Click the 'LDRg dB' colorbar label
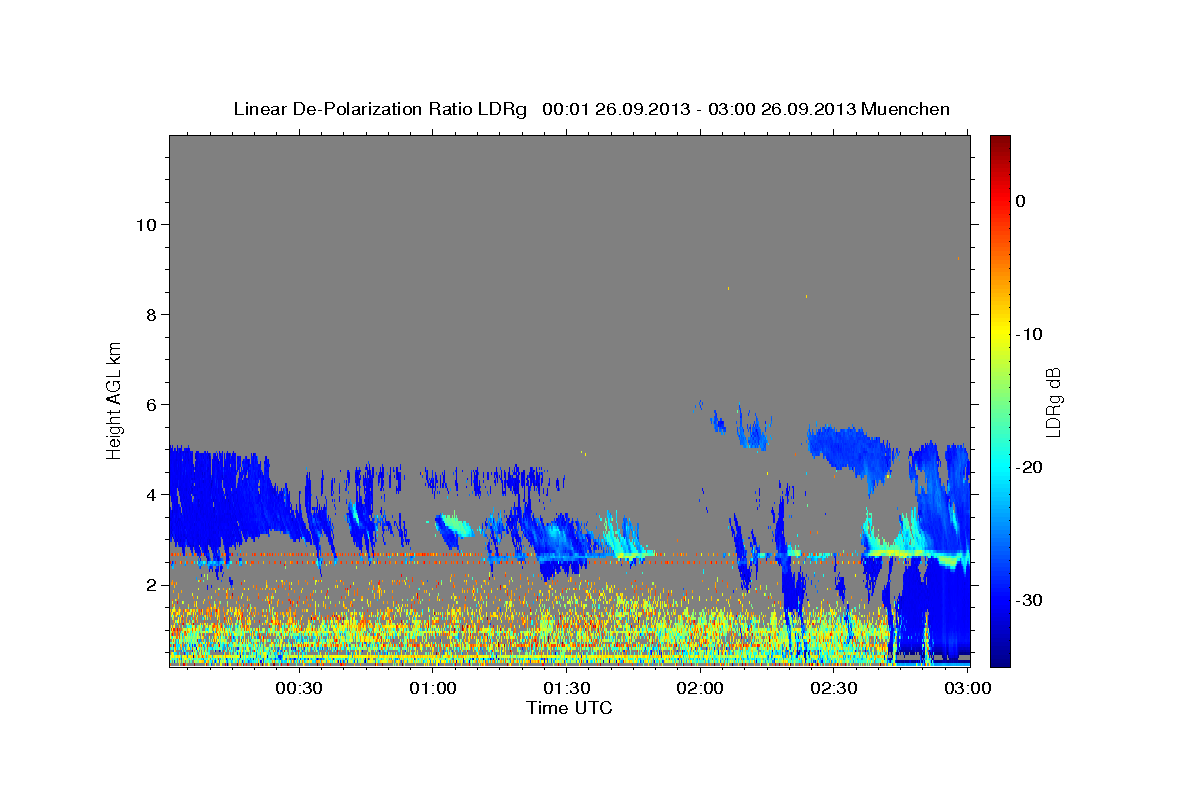Image resolution: width=1200 pixels, height=800 pixels. (x=1053, y=401)
